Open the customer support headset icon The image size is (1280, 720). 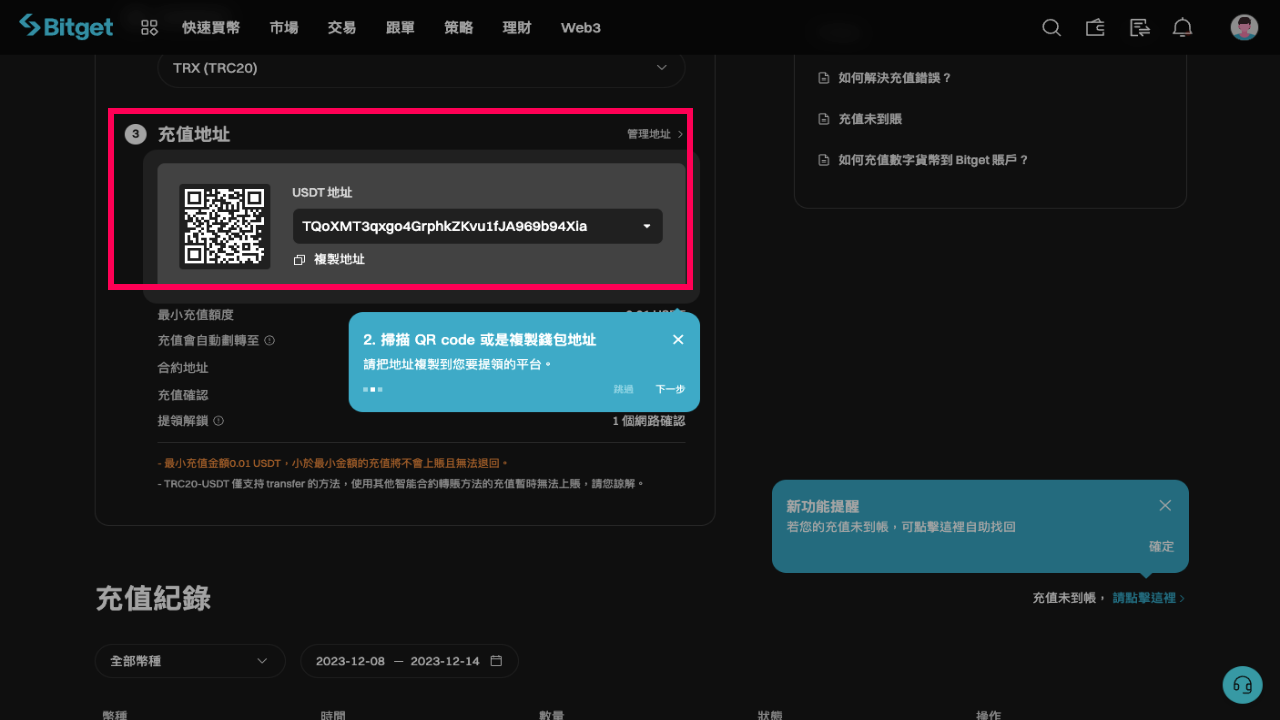[1243, 685]
